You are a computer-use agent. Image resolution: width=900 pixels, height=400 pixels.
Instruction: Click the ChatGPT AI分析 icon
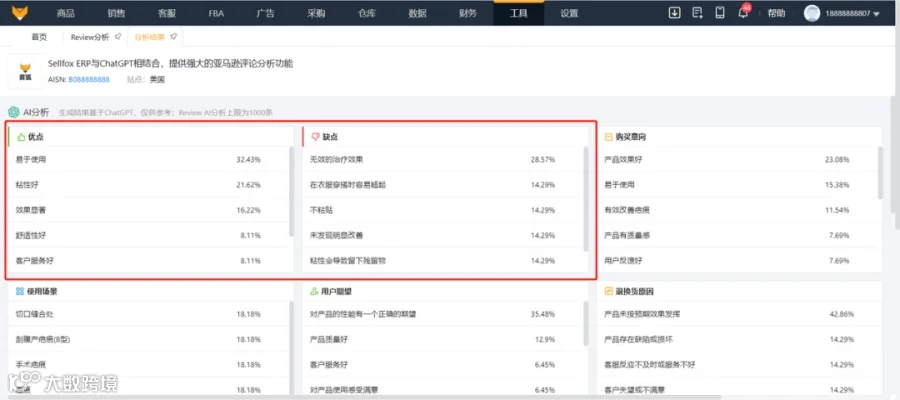pos(14,112)
